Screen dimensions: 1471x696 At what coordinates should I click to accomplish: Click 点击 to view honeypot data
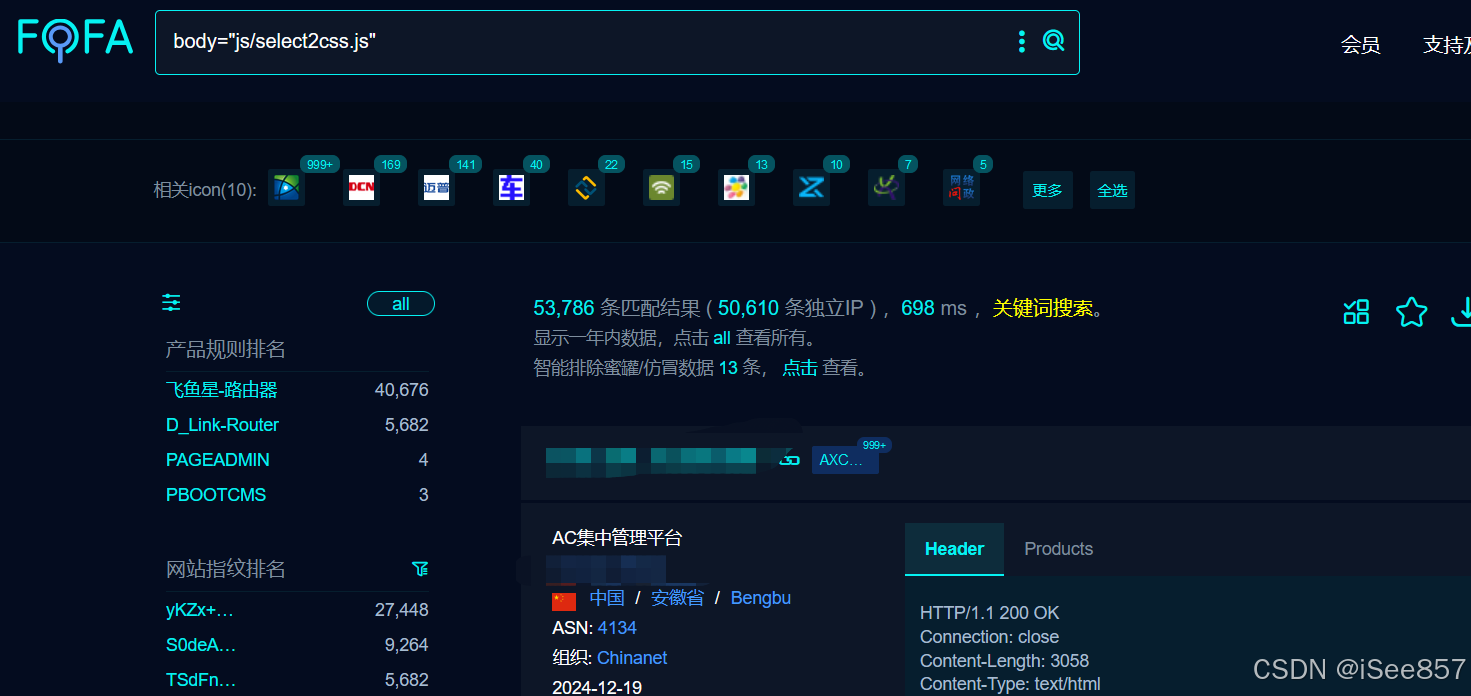coord(800,368)
